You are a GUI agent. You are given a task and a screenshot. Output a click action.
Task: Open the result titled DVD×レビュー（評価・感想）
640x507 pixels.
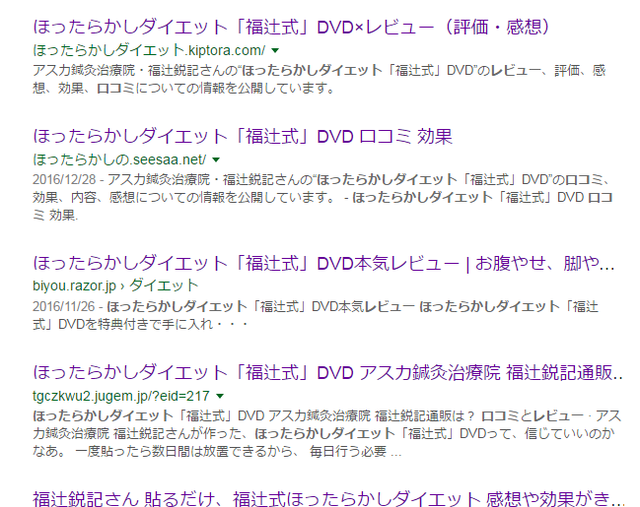click(291, 27)
